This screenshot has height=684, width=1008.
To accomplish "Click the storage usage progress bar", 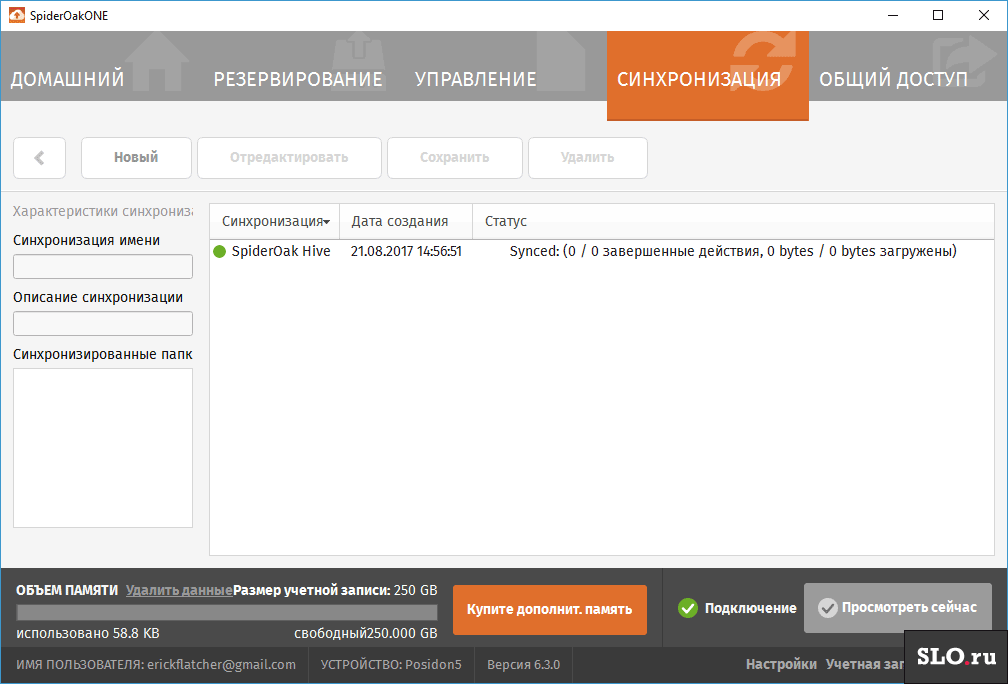I will coord(227,612).
